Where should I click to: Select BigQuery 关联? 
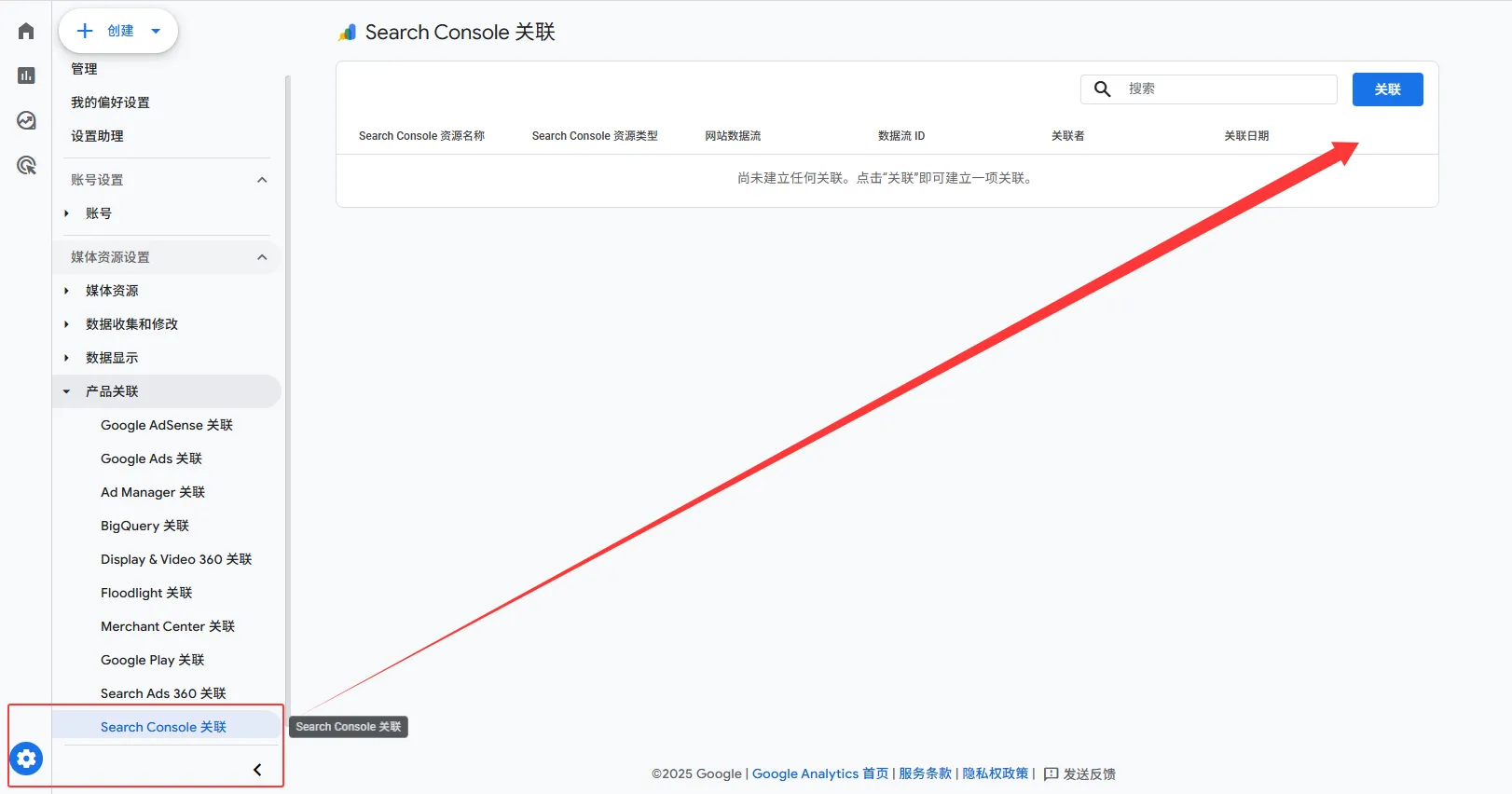point(144,526)
